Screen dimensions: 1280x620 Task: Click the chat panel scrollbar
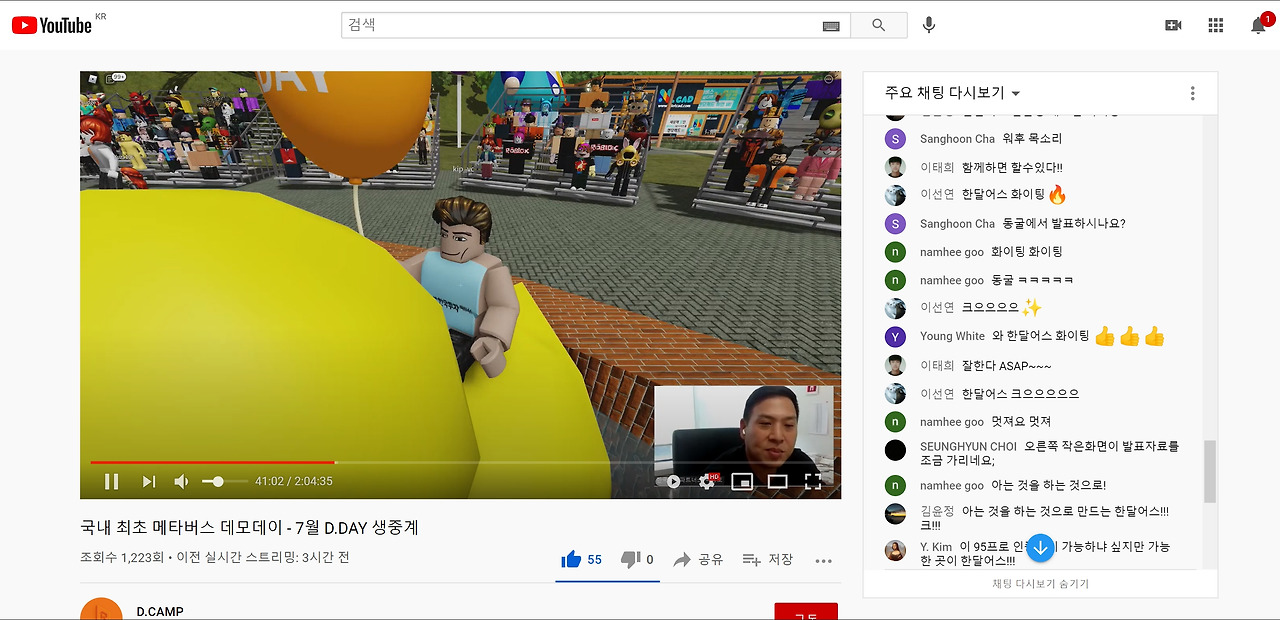1210,471
